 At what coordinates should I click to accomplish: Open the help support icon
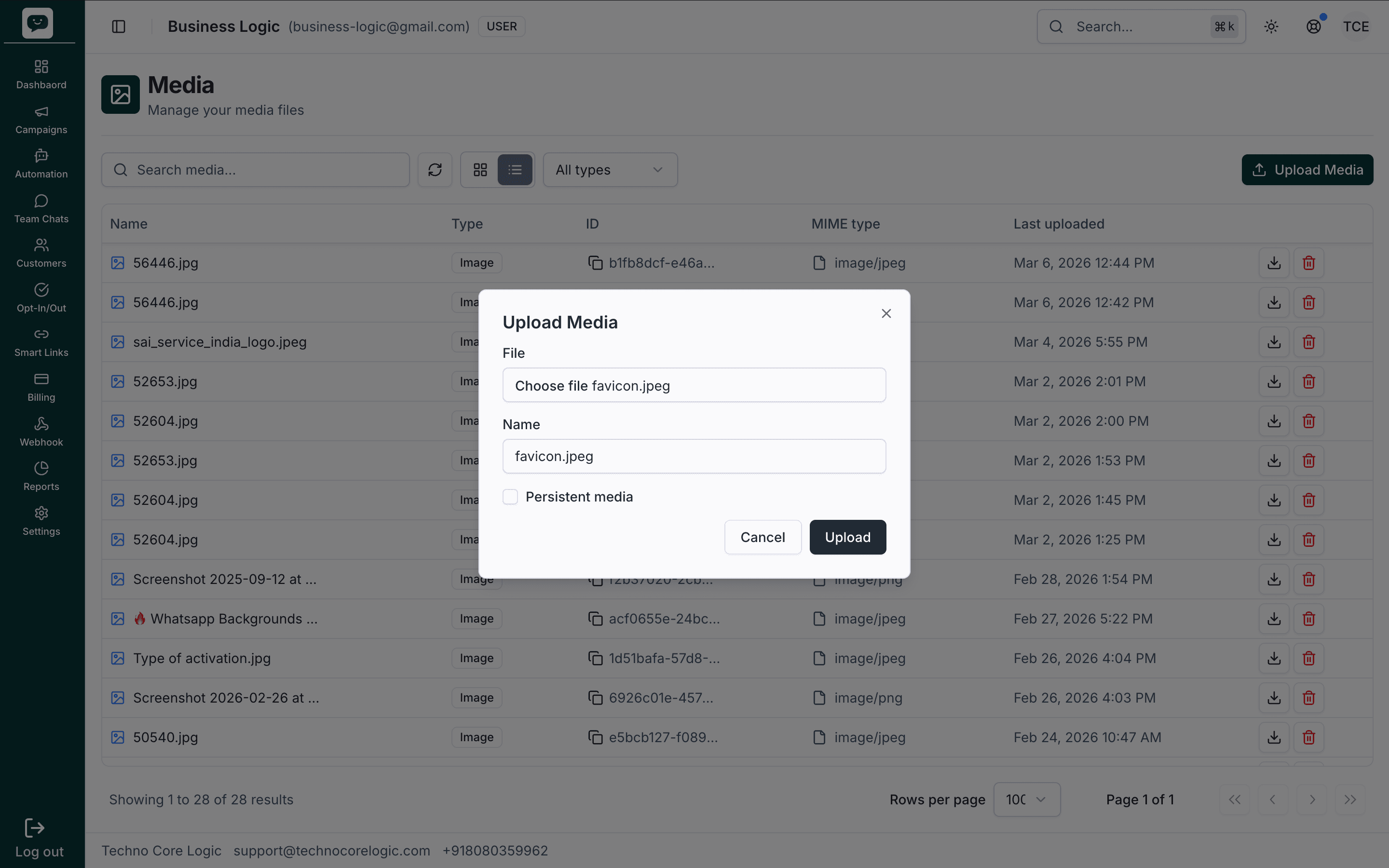coord(1313,27)
